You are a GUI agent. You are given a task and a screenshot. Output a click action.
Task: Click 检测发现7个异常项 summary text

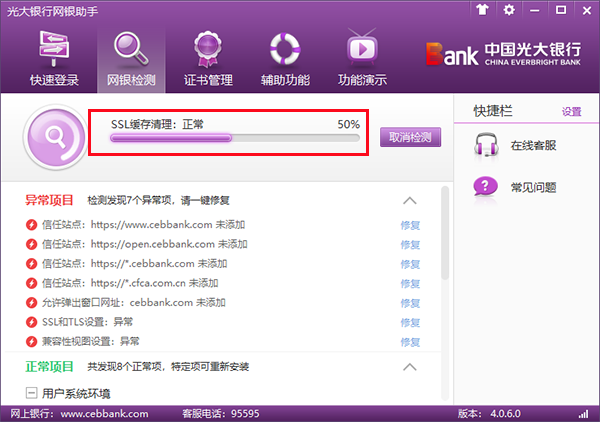(x=158, y=200)
